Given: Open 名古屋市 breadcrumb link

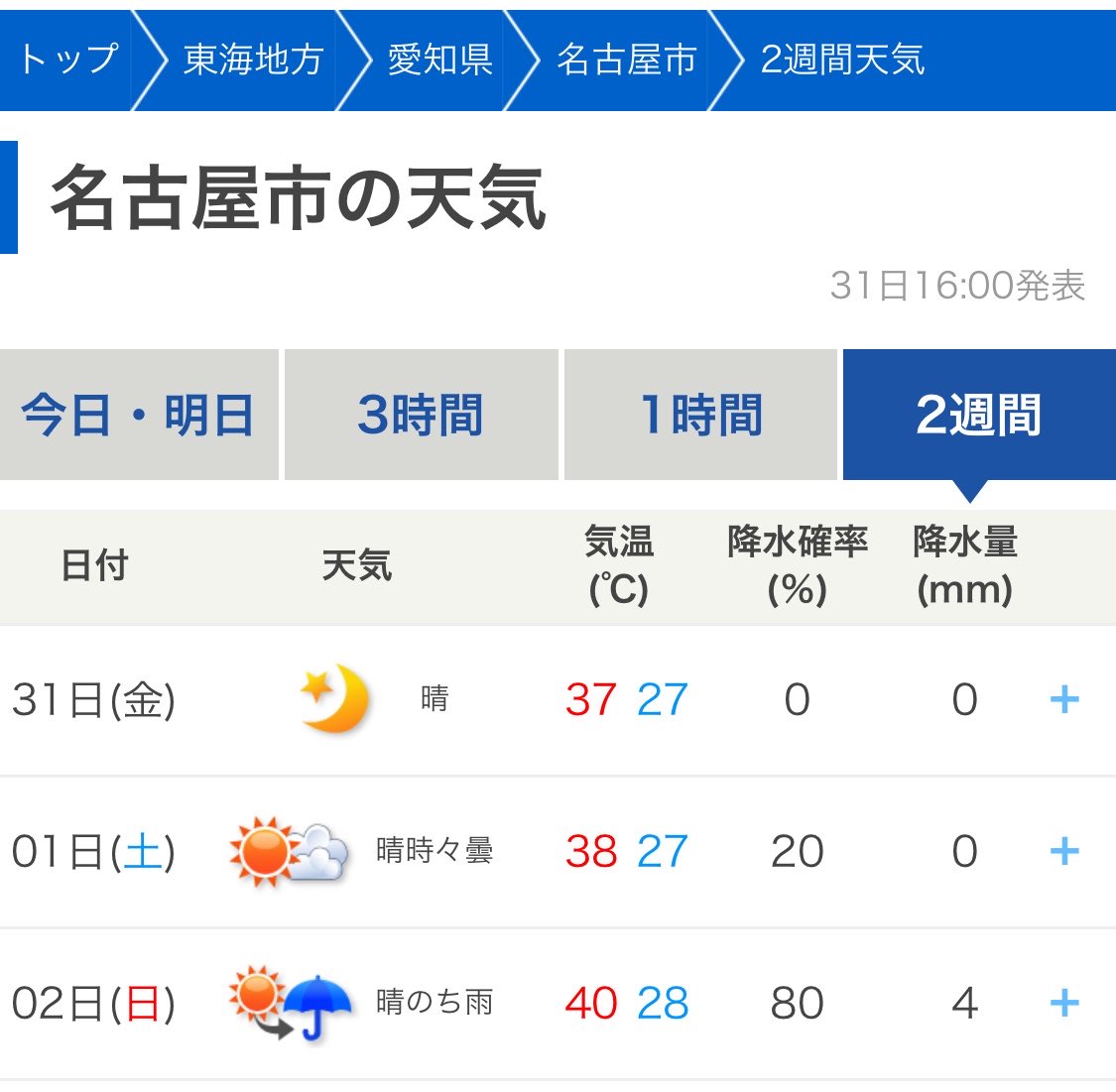Looking at the screenshot, I should tap(626, 60).
